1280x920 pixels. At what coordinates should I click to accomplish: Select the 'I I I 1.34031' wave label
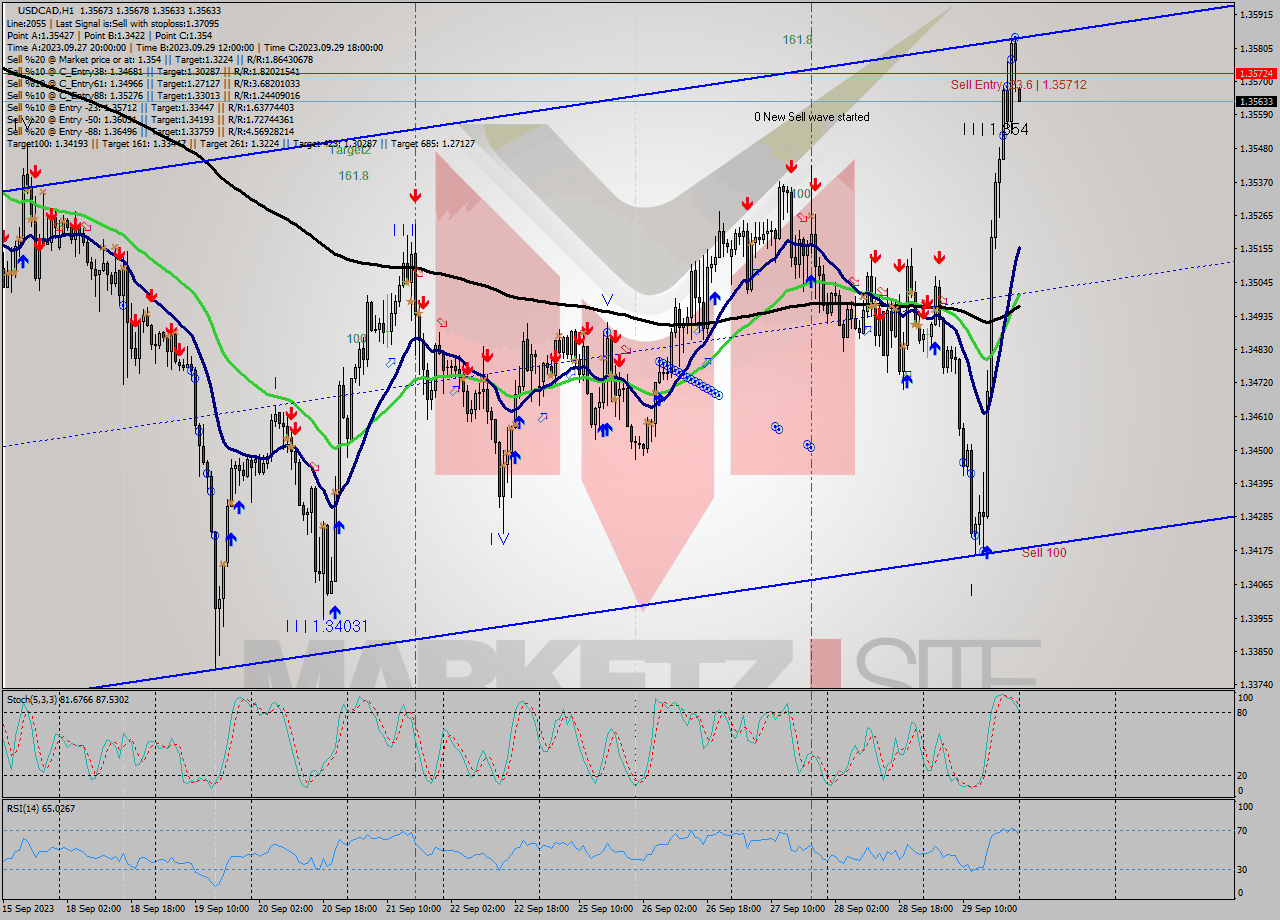click(326, 626)
